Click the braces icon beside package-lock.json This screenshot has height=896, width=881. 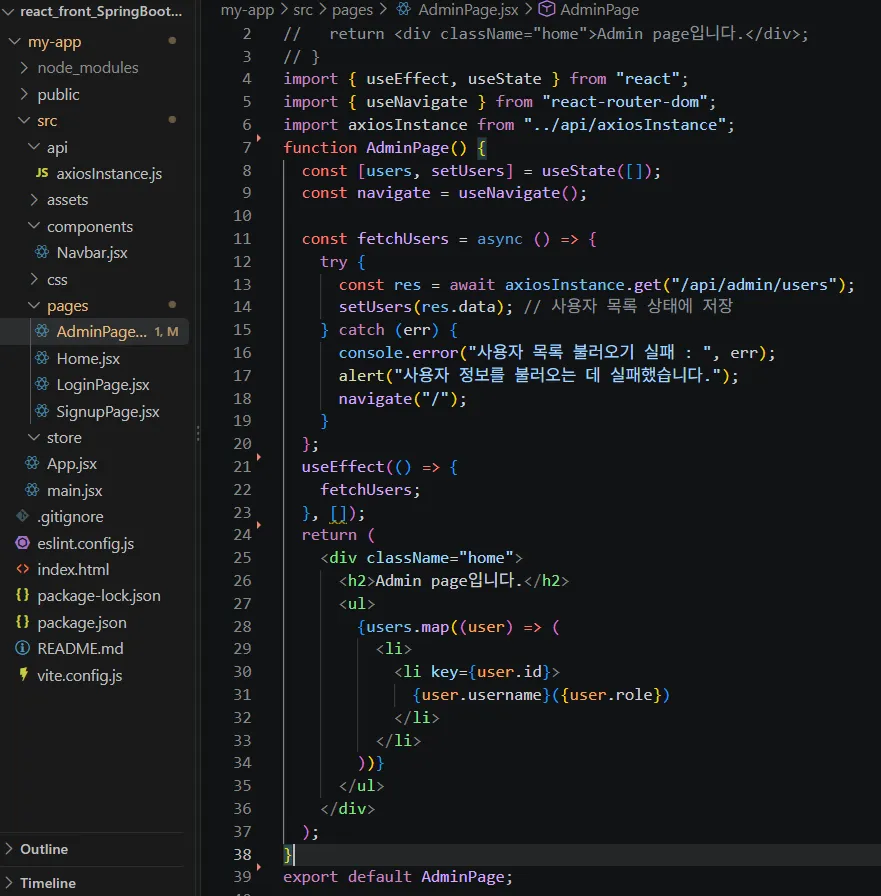[x=22, y=595]
